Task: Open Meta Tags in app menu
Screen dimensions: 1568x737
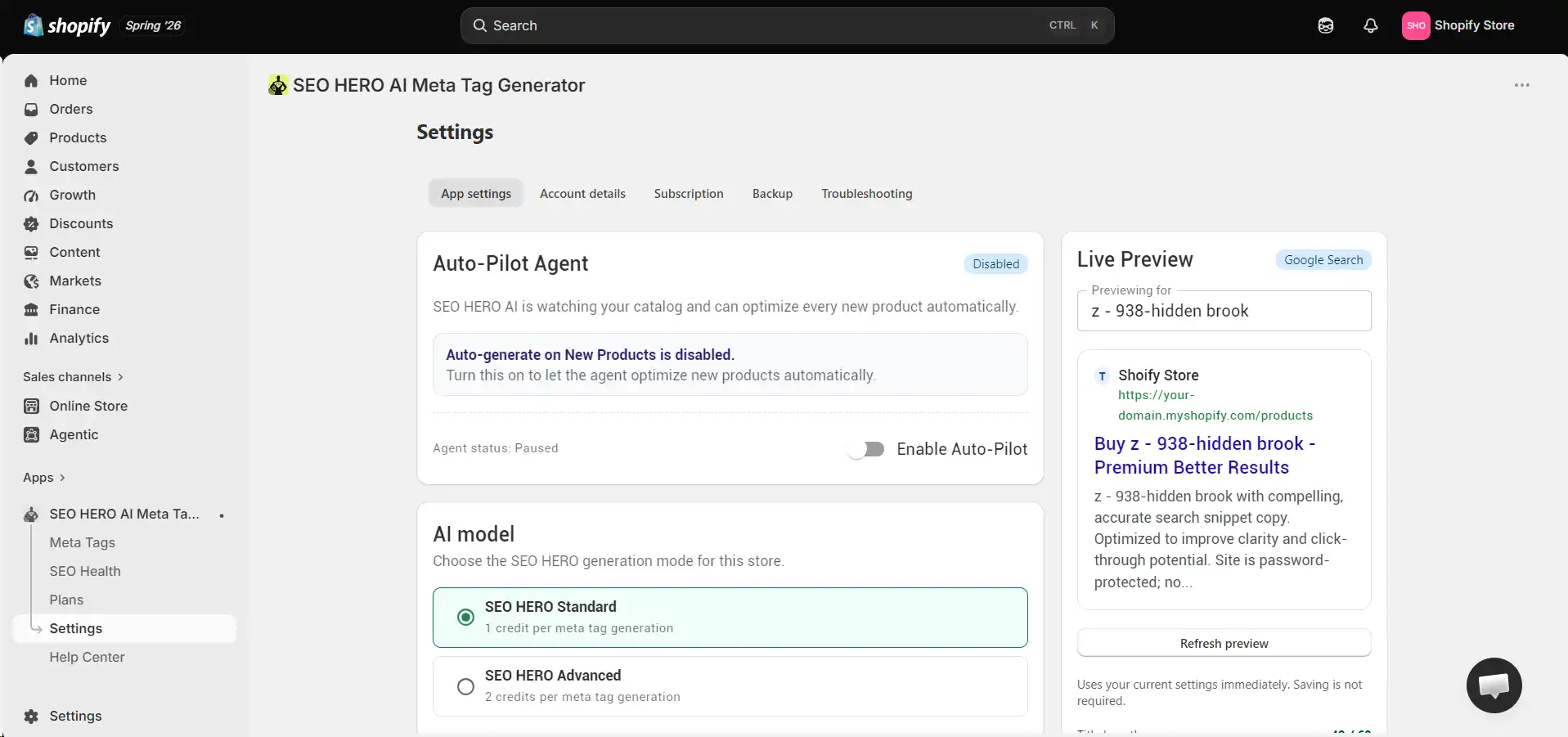Action: (82, 542)
